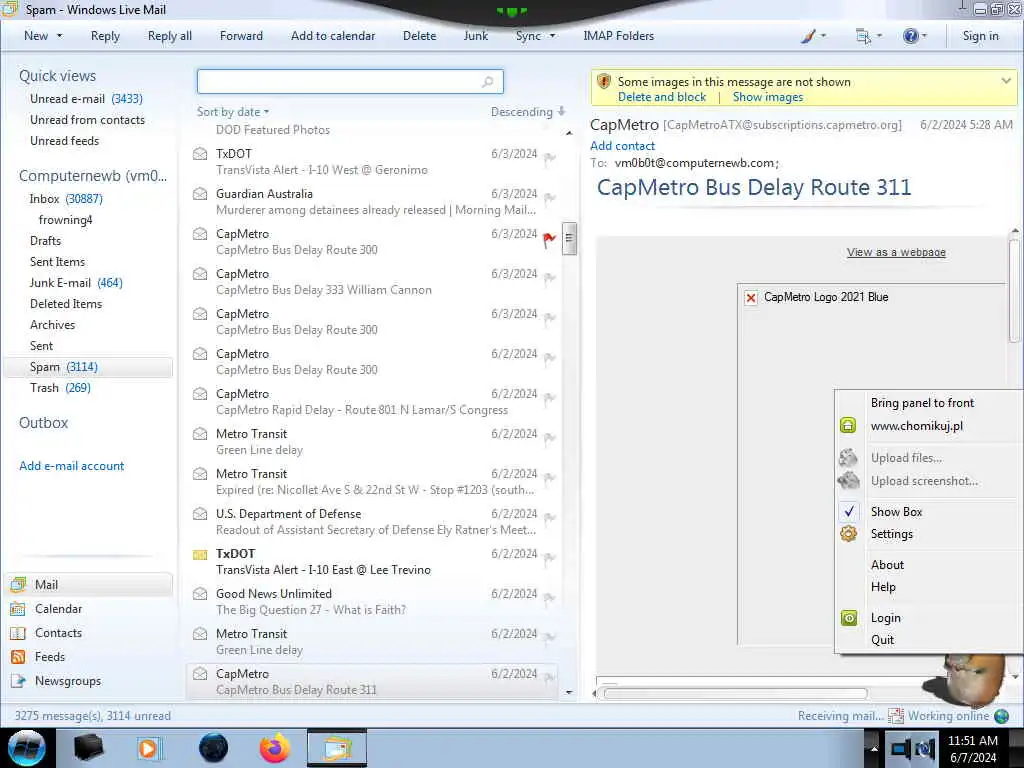Viewport: 1024px width, 768px height.
Task: Select the Trash folder
Action: coord(60,388)
